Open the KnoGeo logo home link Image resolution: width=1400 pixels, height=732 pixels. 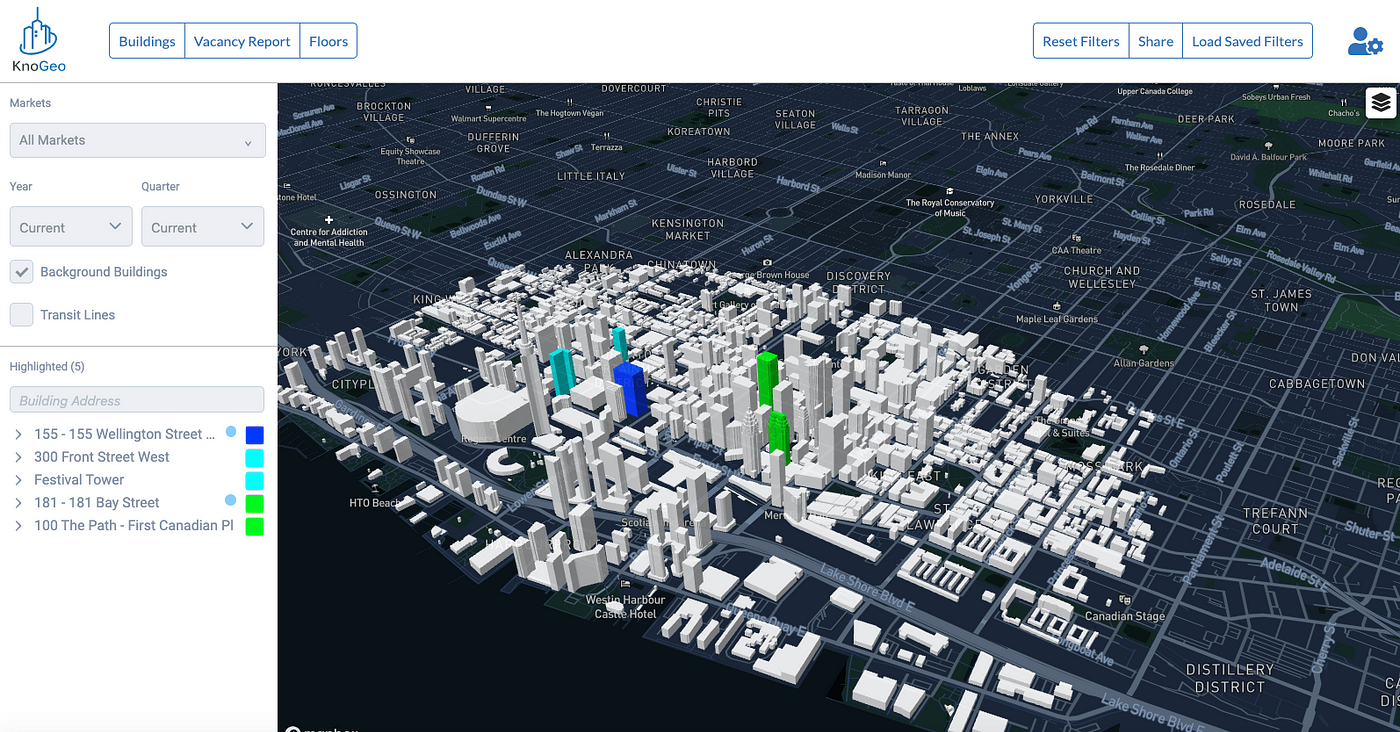(39, 40)
